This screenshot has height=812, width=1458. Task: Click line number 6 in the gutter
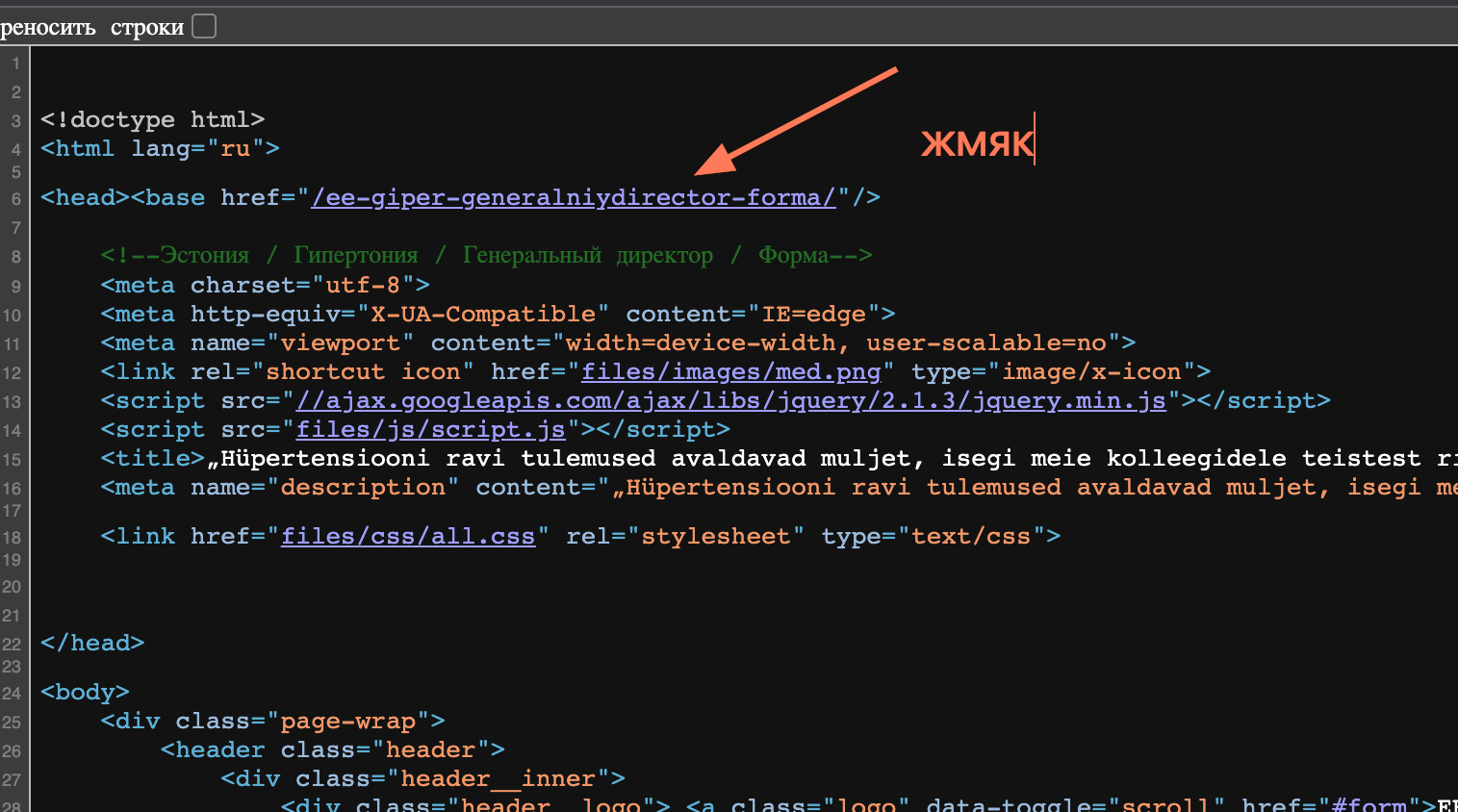pos(16,199)
